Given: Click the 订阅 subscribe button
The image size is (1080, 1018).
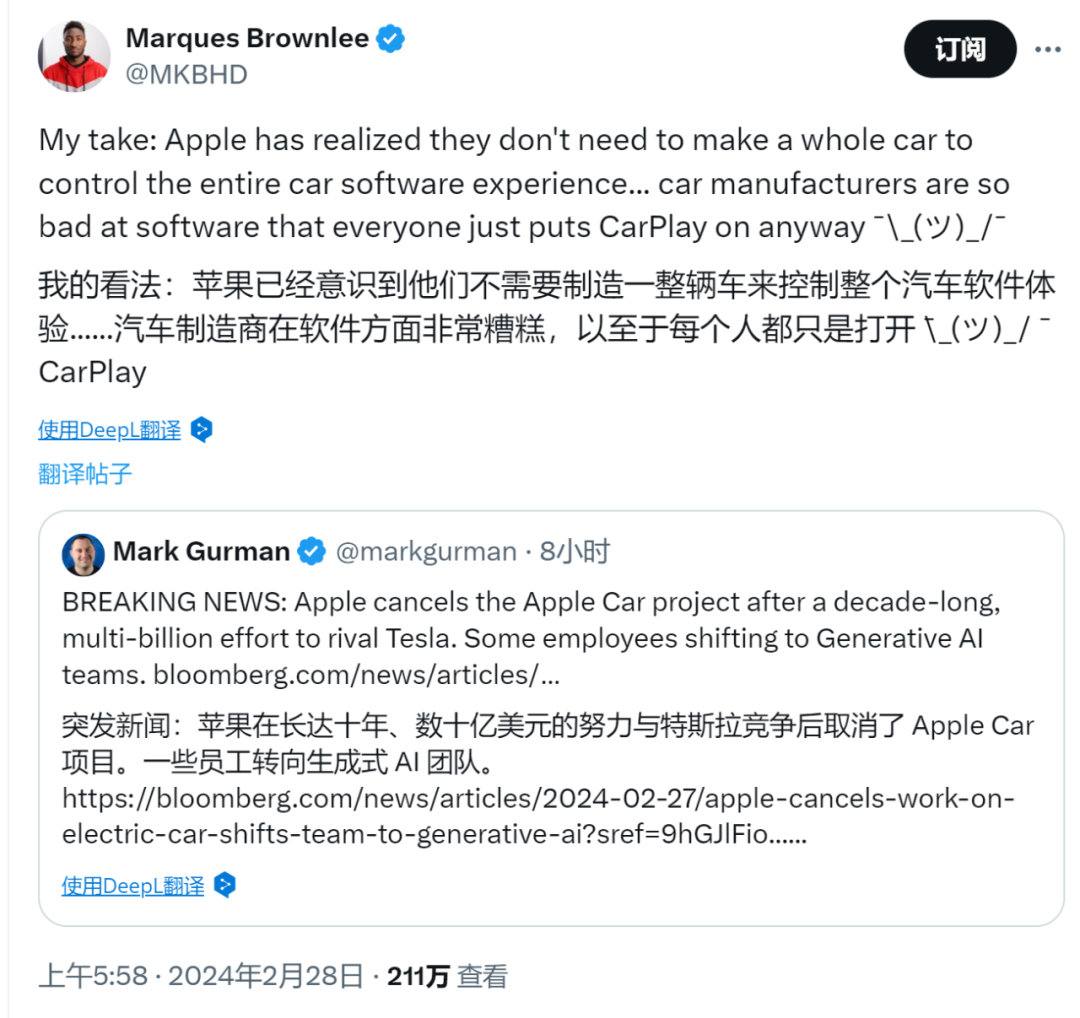Looking at the screenshot, I should (960, 49).
